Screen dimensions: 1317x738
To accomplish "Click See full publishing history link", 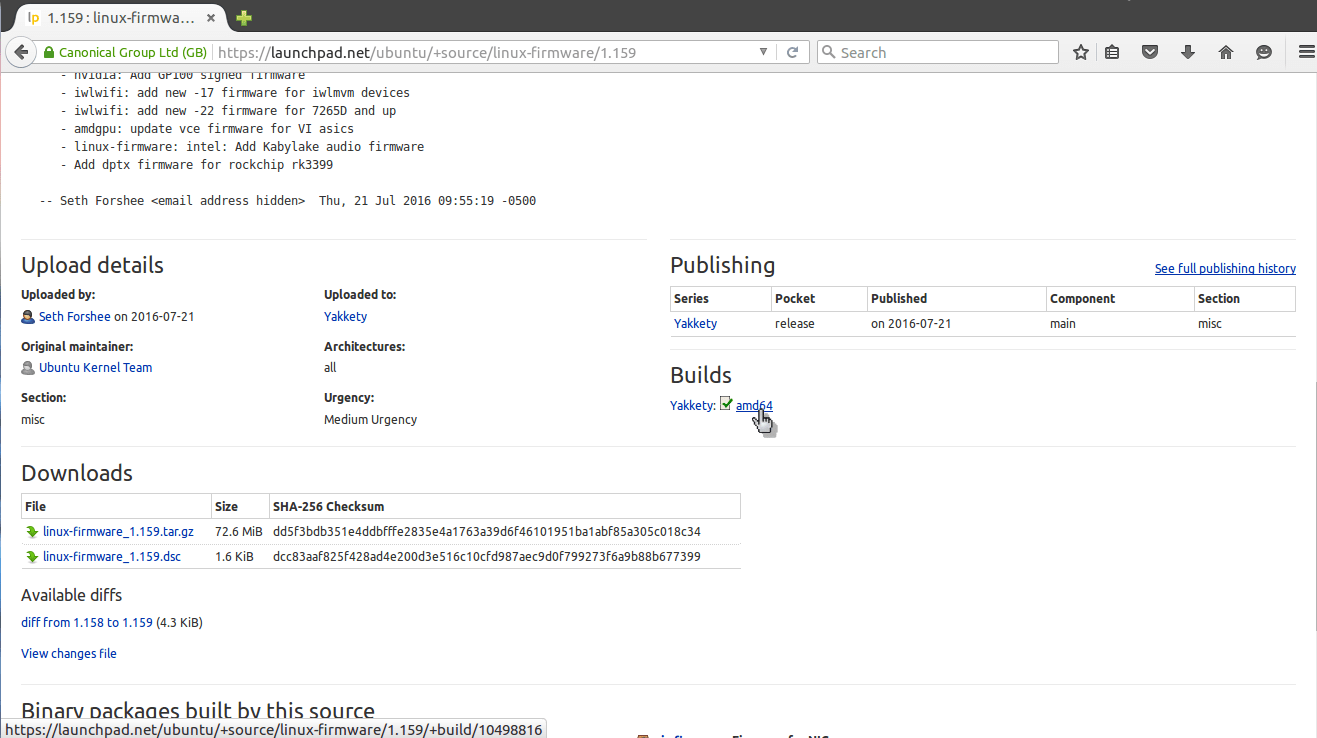I will click(1224, 269).
